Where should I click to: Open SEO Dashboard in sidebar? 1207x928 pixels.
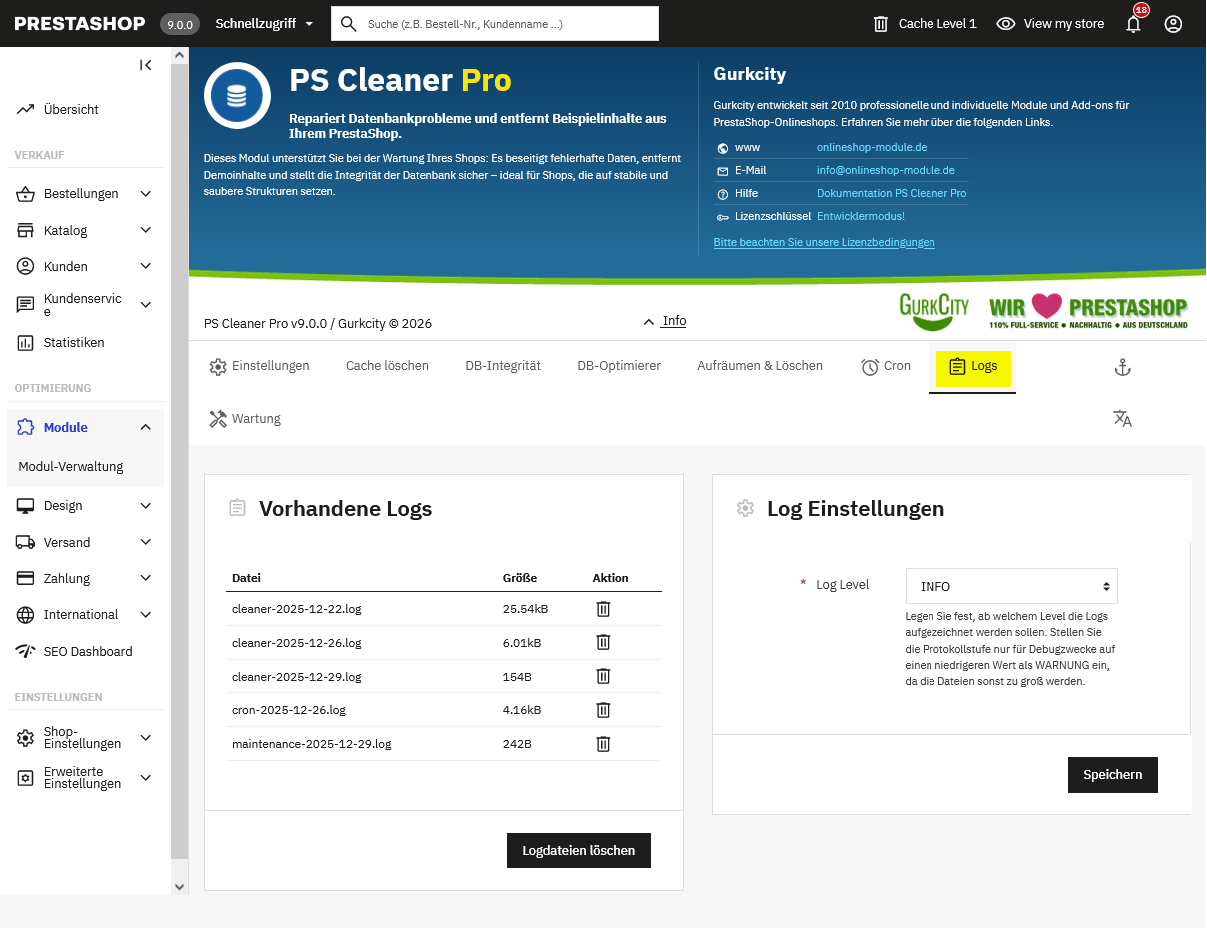[88, 652]
